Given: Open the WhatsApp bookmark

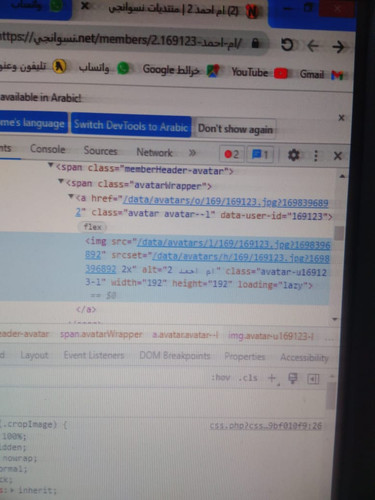Looking at the screenshot, I should pyautogui.click(x=104, y=68).
